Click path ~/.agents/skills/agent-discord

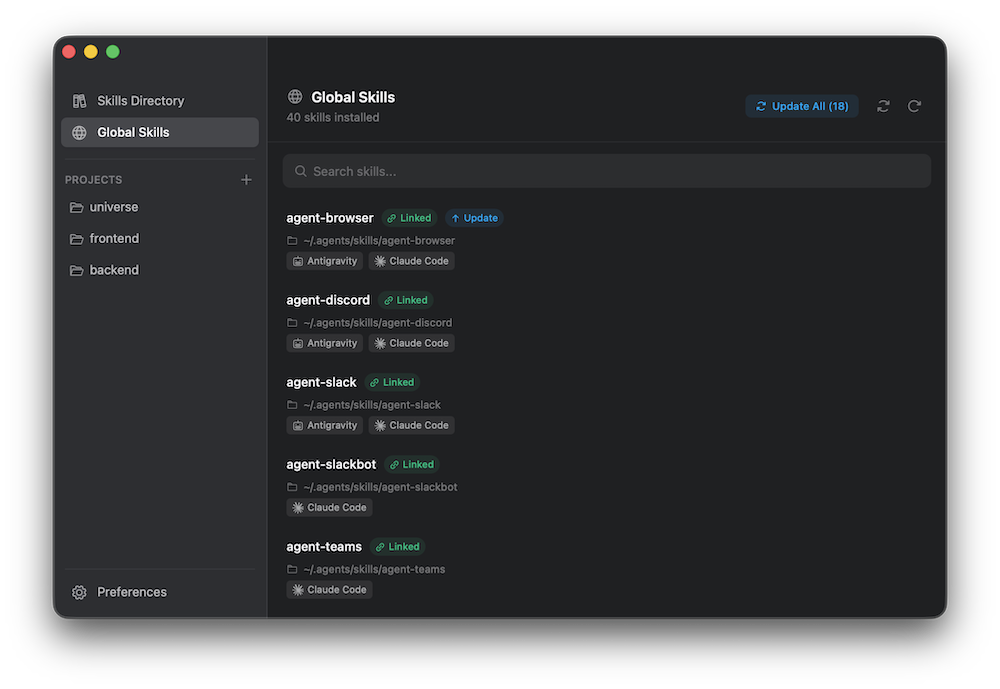[x=378, y=323]
